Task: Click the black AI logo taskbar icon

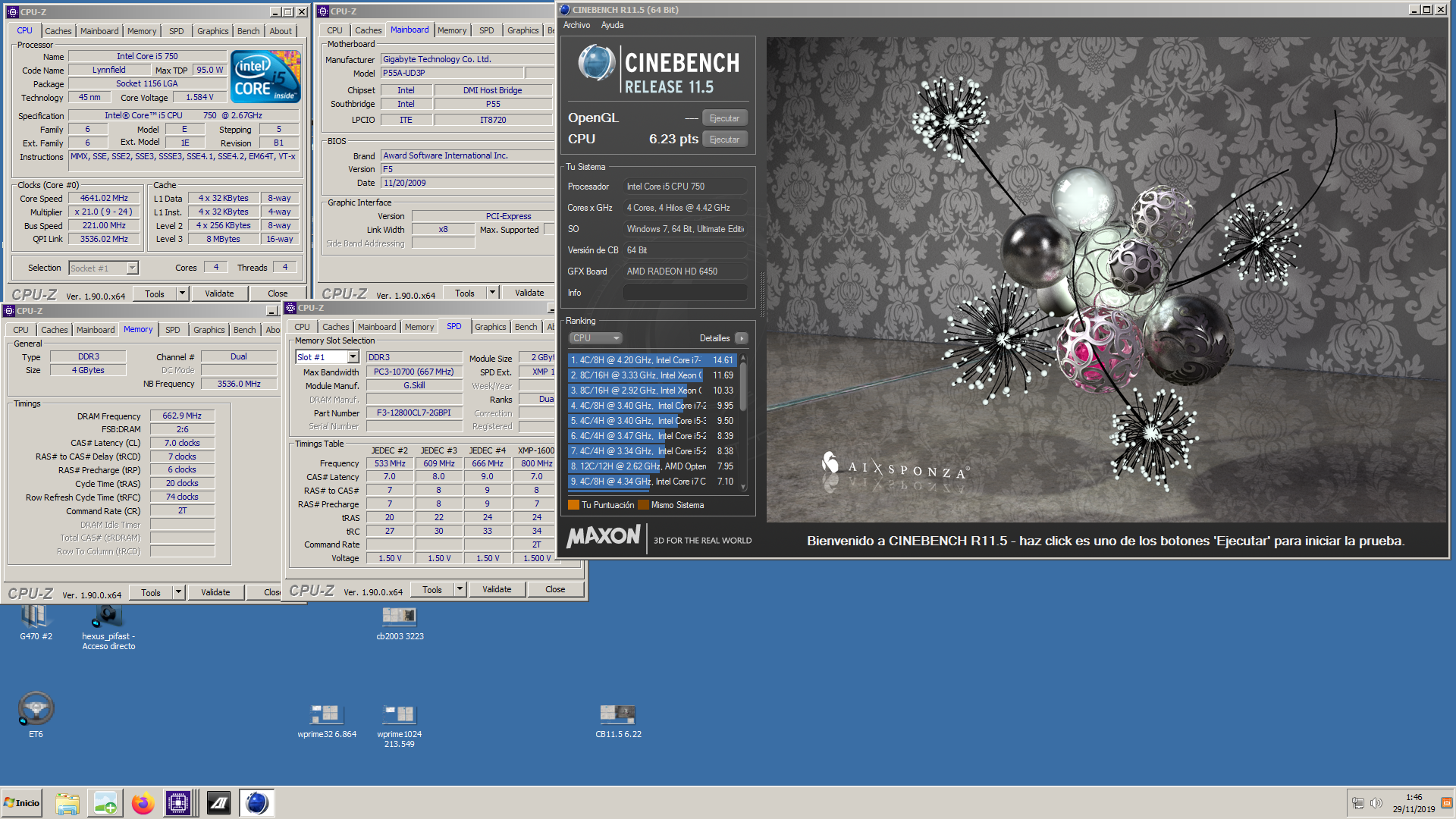Action: (x=218, y=803)
